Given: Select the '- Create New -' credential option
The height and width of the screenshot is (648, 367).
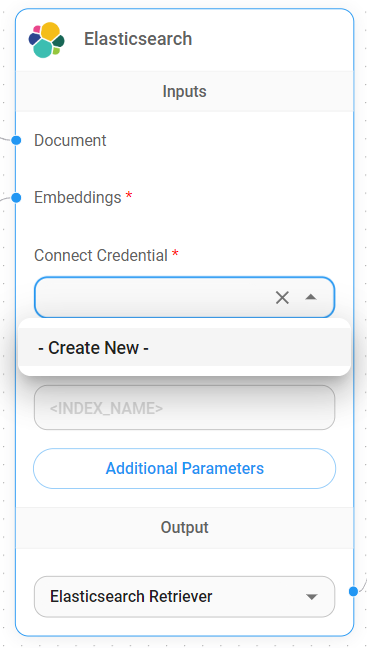Looking at the screenshot, I should click(184, 348).
